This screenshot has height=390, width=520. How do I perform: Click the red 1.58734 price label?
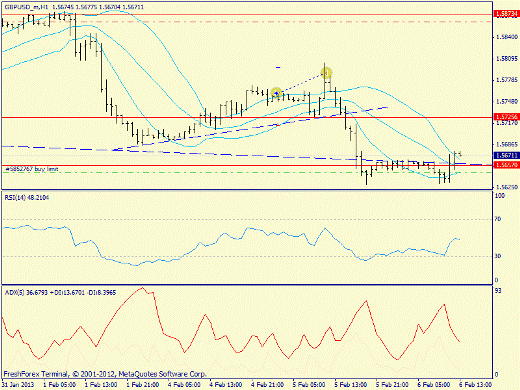click(x=507, y=14)
